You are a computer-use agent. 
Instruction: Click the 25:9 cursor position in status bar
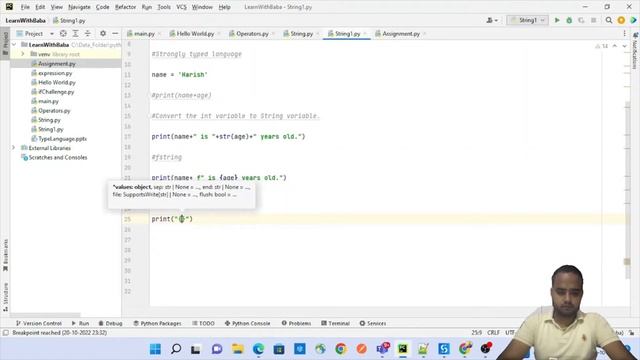476,333
